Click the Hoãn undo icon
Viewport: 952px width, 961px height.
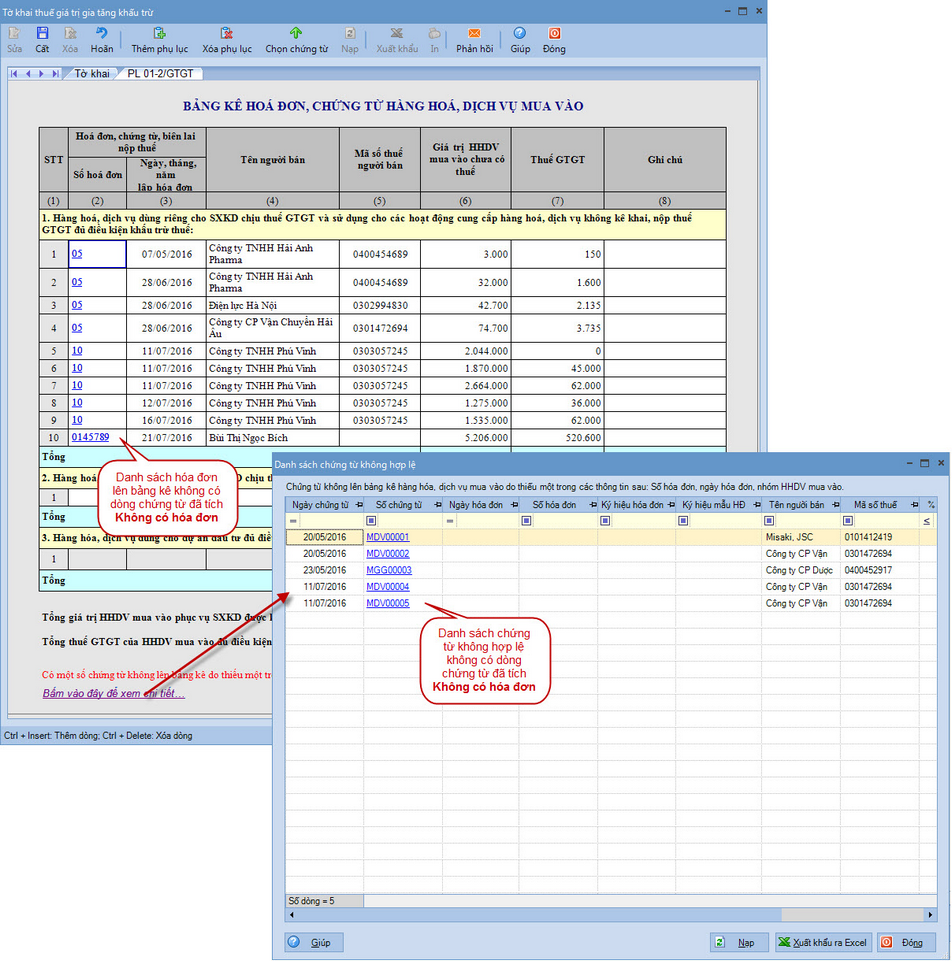click(101, 33)
